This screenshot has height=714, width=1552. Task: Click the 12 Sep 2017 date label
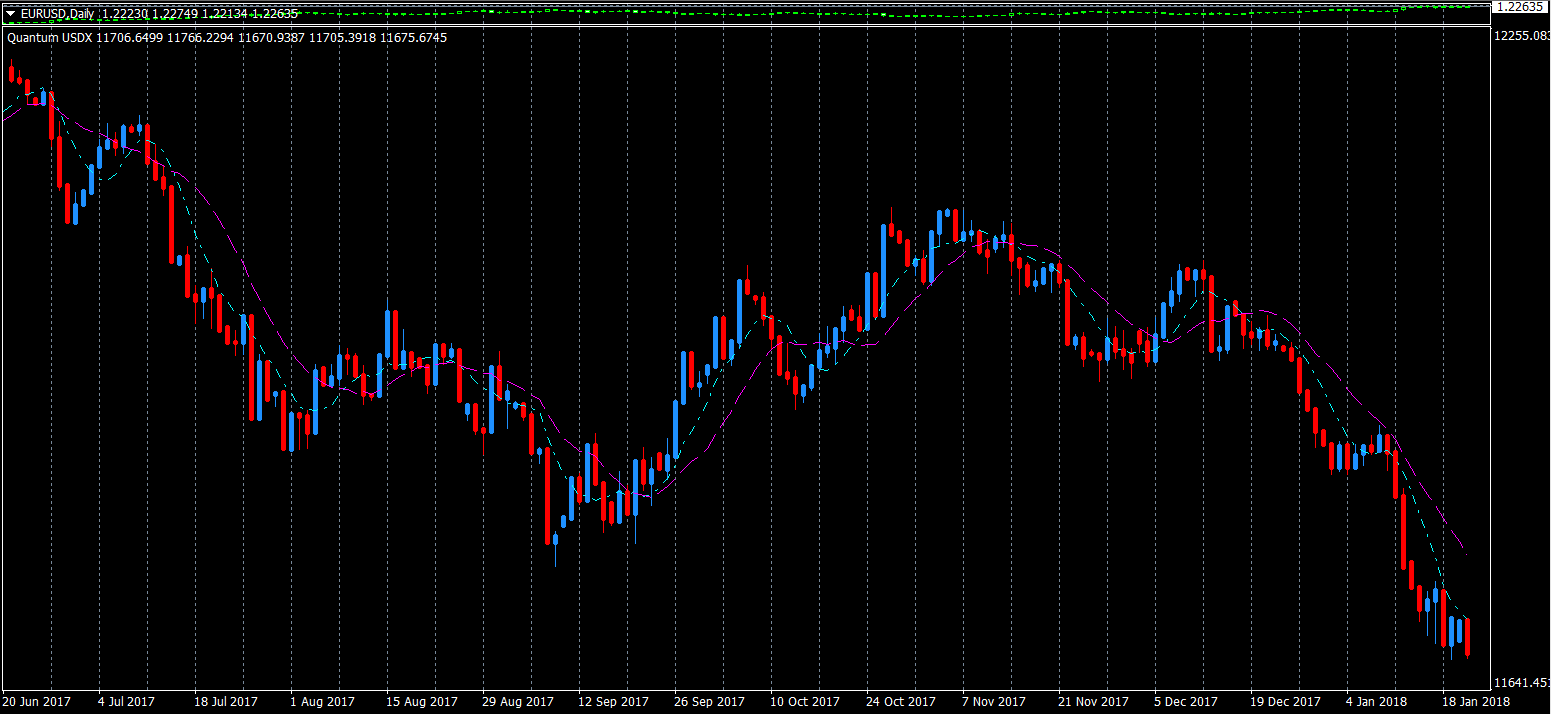click(x=614, y=702)
